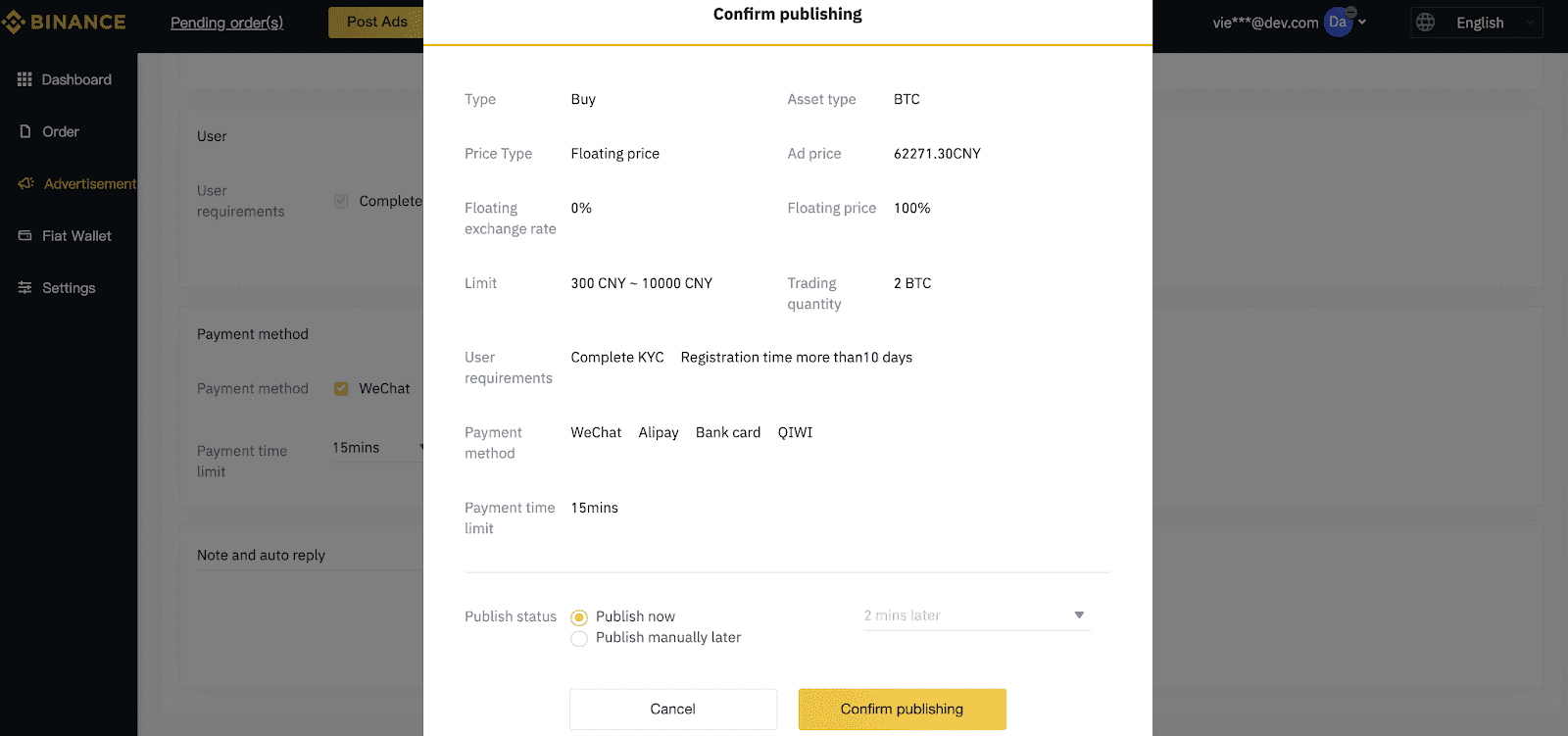Image resolution: width=1568 pixels, height=736 pixels.
Task: Click the Ad price value 62271.30CNY
Action: click(937, 154)
